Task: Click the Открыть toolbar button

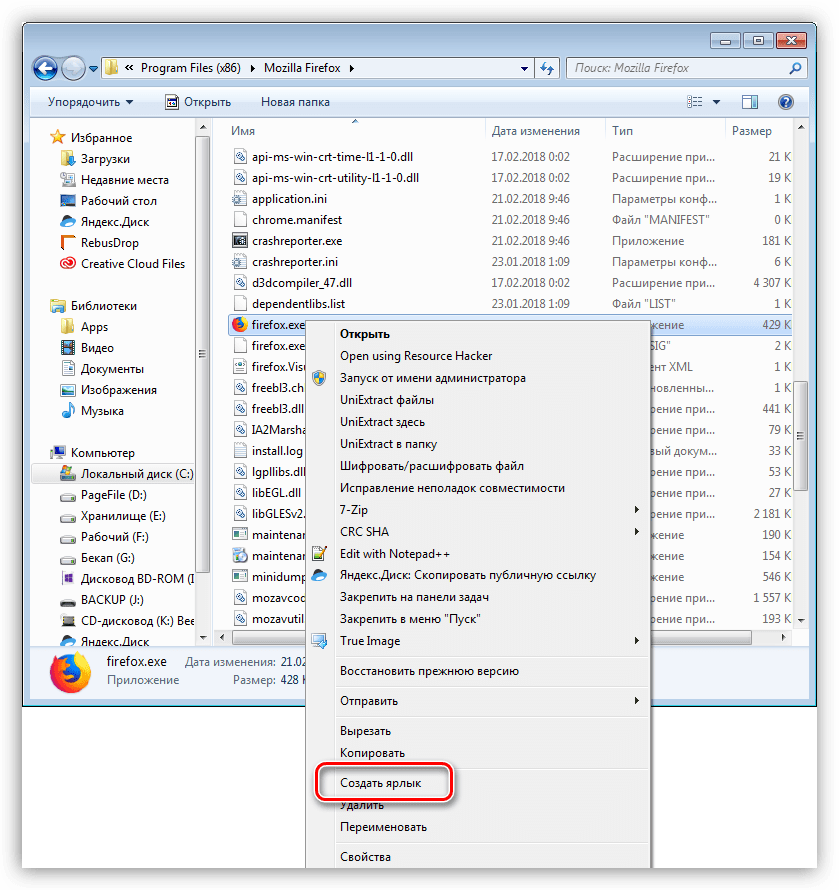Action: 198,102
